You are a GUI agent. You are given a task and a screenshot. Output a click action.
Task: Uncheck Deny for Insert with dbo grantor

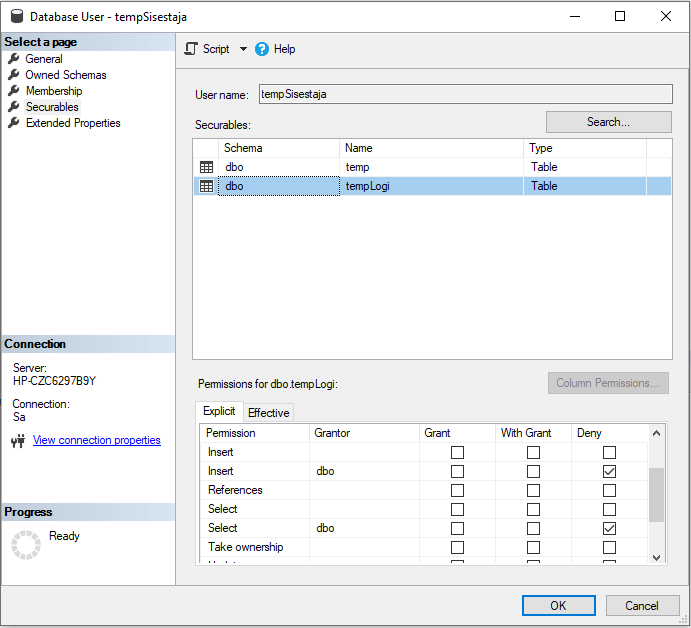click(x=609, y=471)
